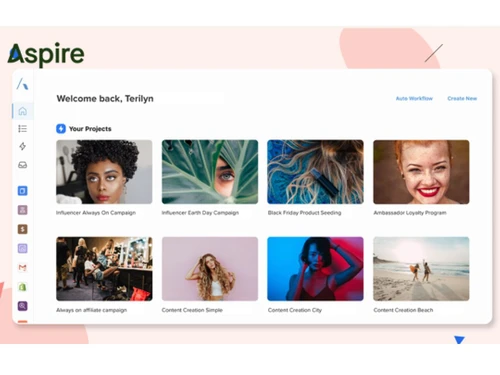Click the "Content Creation City" label
This screenshot has height=375, width=500.
coord(295,310)
